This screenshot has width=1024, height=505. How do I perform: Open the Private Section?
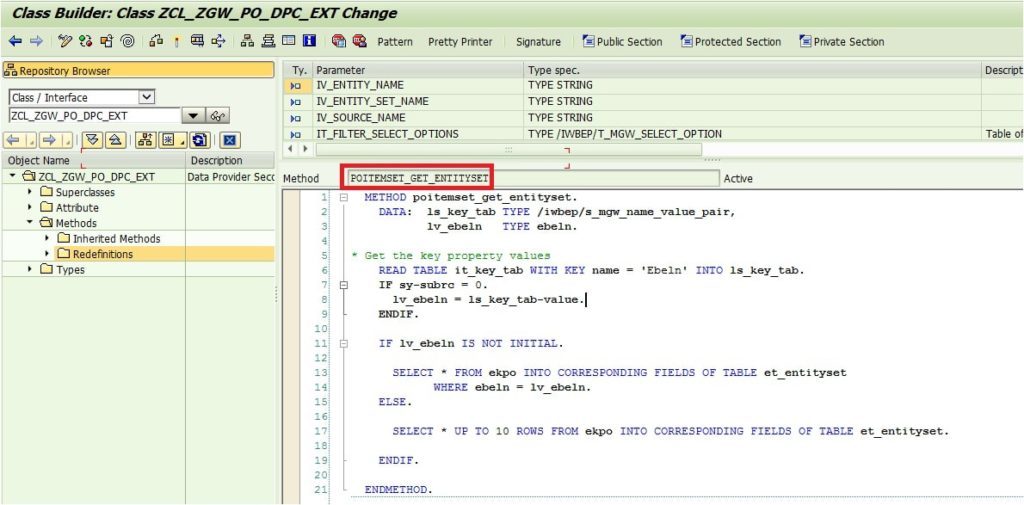tap(842, 42)
